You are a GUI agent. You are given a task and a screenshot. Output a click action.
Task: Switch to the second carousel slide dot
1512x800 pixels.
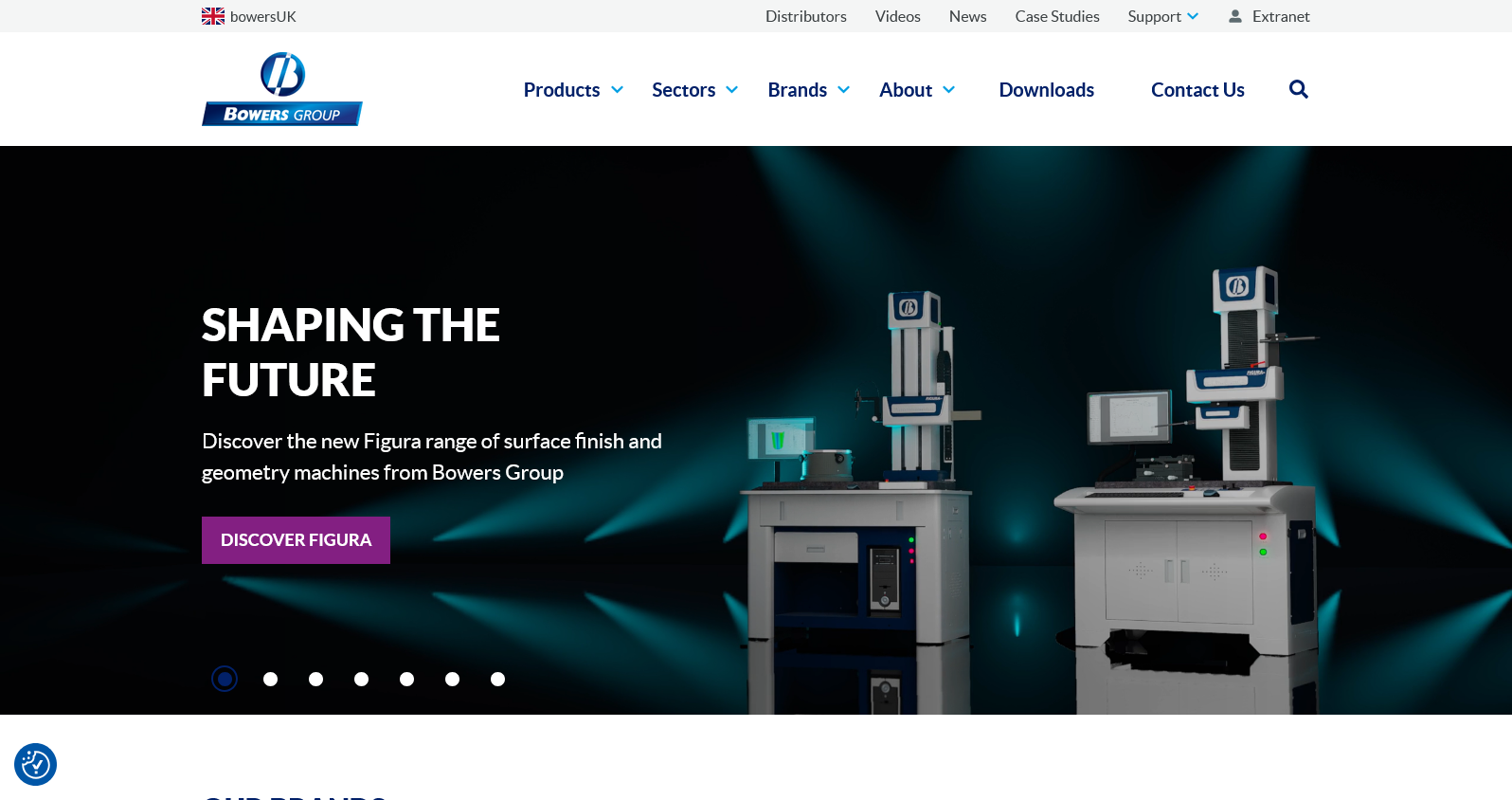coord(270,679)
